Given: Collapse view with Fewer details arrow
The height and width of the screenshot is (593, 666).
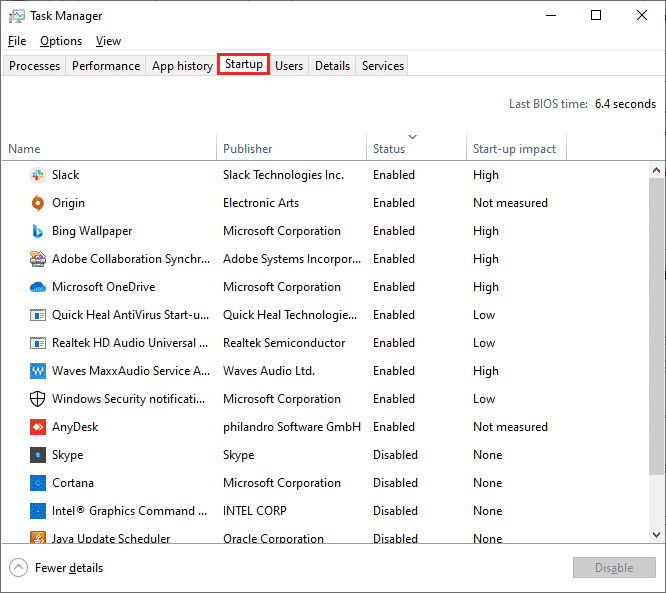Looking at the screenshot, I should pyautogui.click(x=18, y=568).
